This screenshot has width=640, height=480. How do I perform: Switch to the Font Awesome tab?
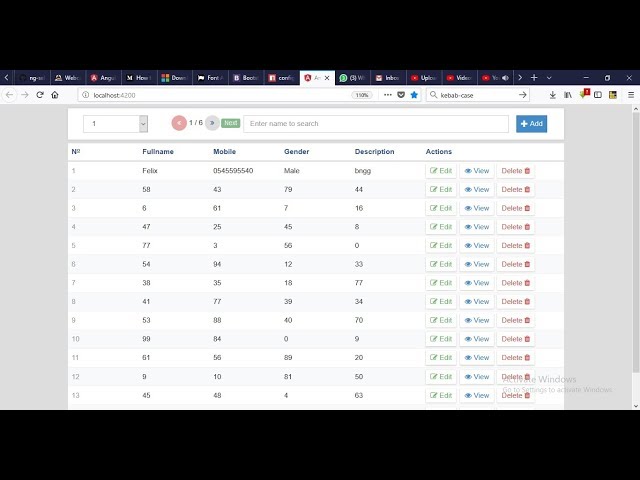point(211,78)
